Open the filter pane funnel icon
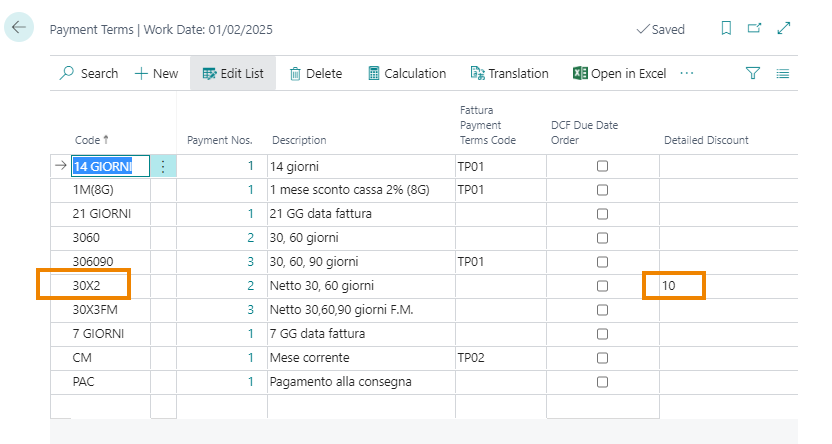 (752, 73)
